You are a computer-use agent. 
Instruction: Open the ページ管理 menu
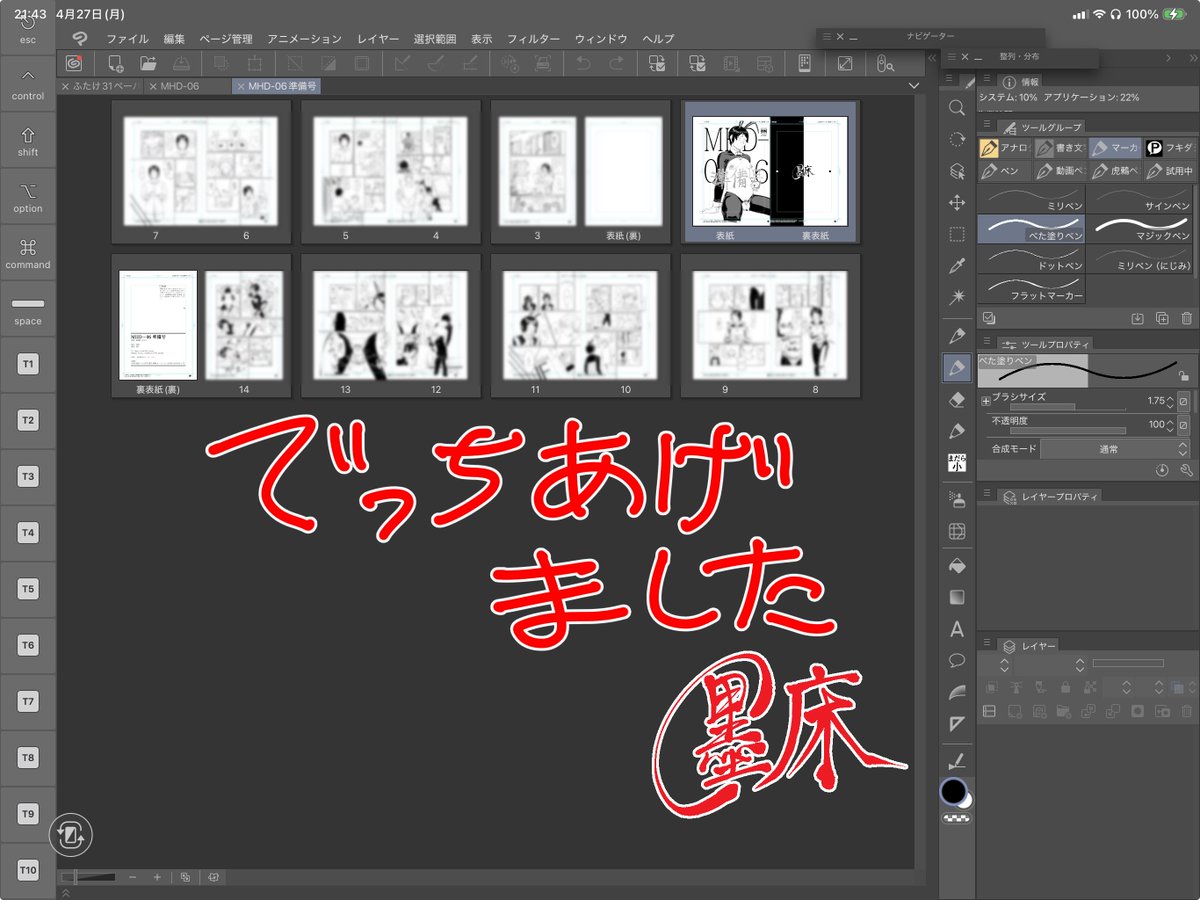[226, 39]
